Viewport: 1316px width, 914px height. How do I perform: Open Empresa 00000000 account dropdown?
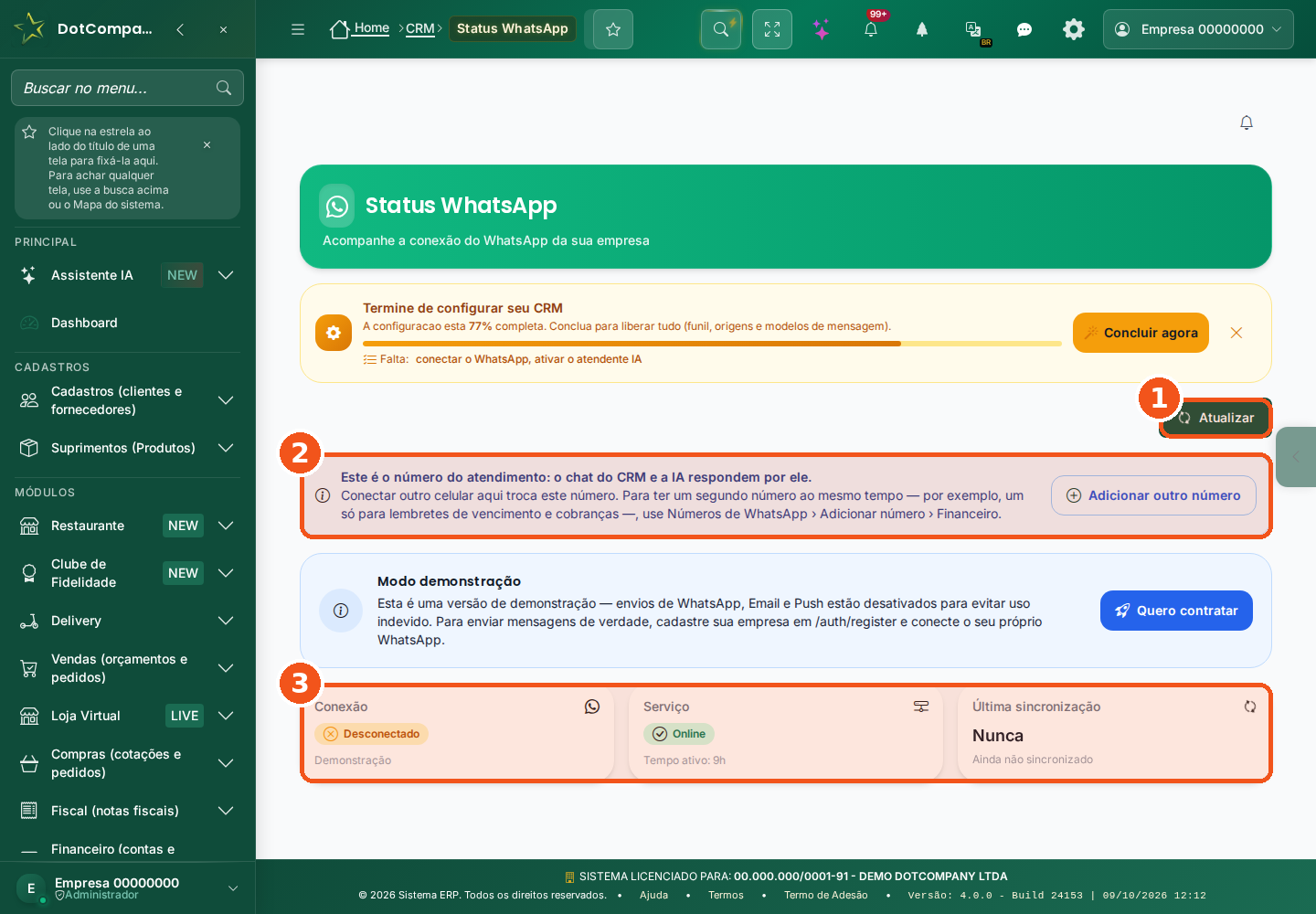pyautogui.click(x=1198, y=29)
